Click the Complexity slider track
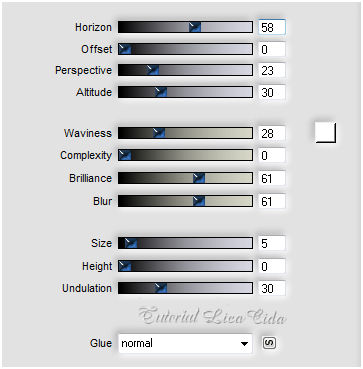The width and height of the screenshot is (363, 369). (185, 155)
